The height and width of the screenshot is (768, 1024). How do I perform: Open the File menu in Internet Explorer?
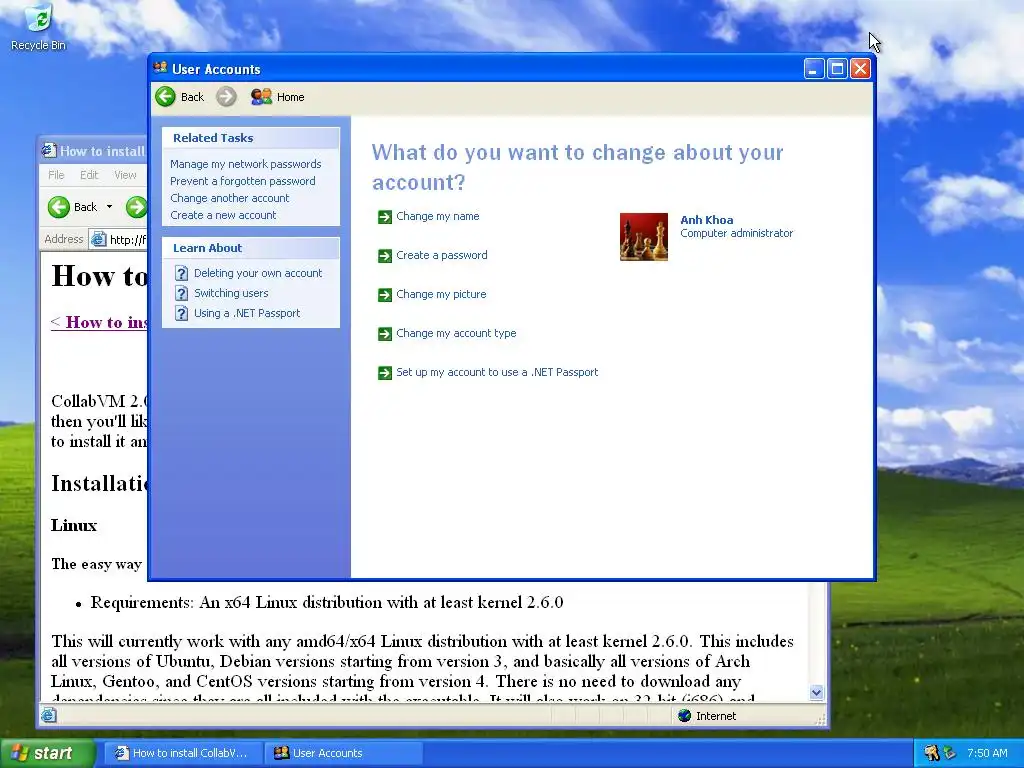(x=56, y=175)
